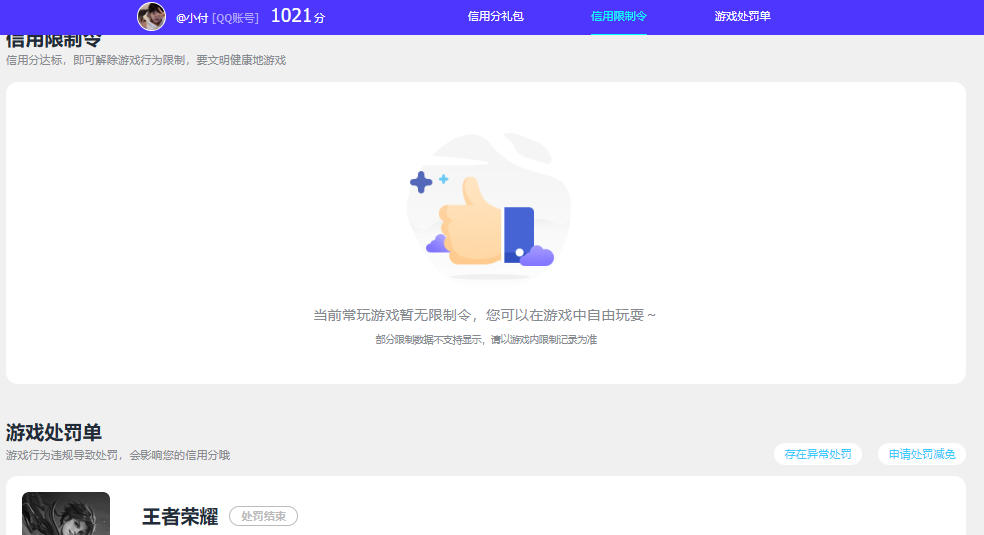The width and height of the screenshot is (984, 535).
Task: Switch to the 信用限制令 tab
Action: tap(618, 16)
